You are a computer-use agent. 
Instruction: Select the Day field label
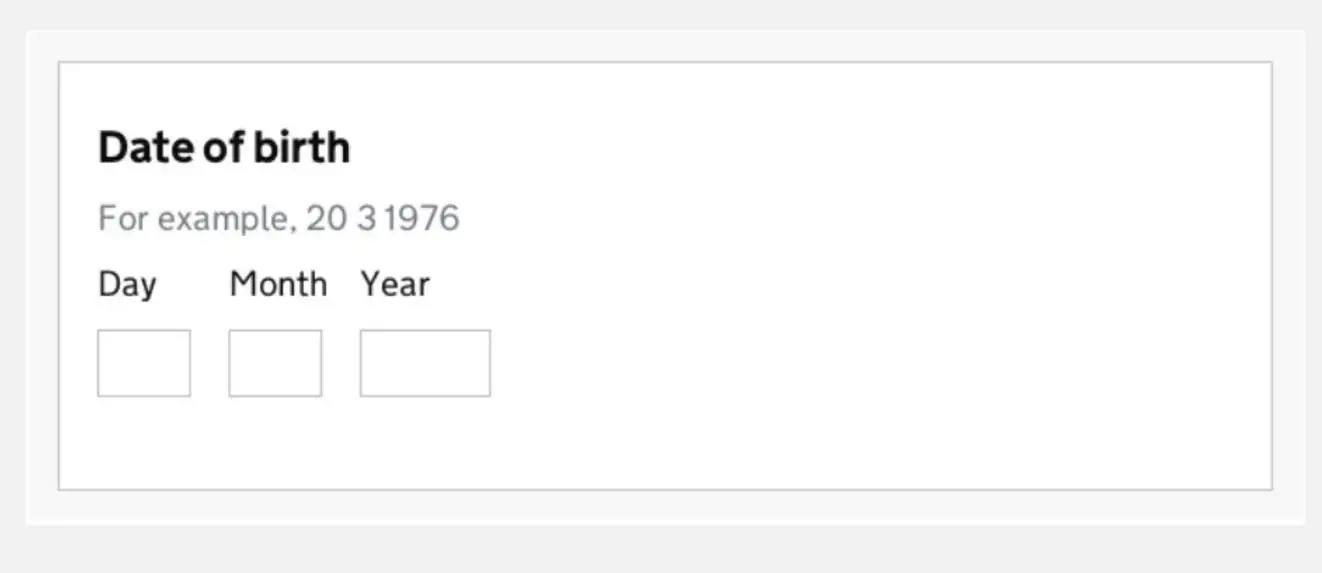(127, 284)
